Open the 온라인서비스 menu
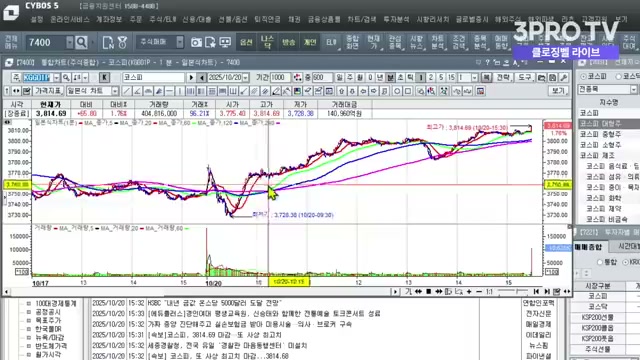640x360 pixels. [70, 19]
